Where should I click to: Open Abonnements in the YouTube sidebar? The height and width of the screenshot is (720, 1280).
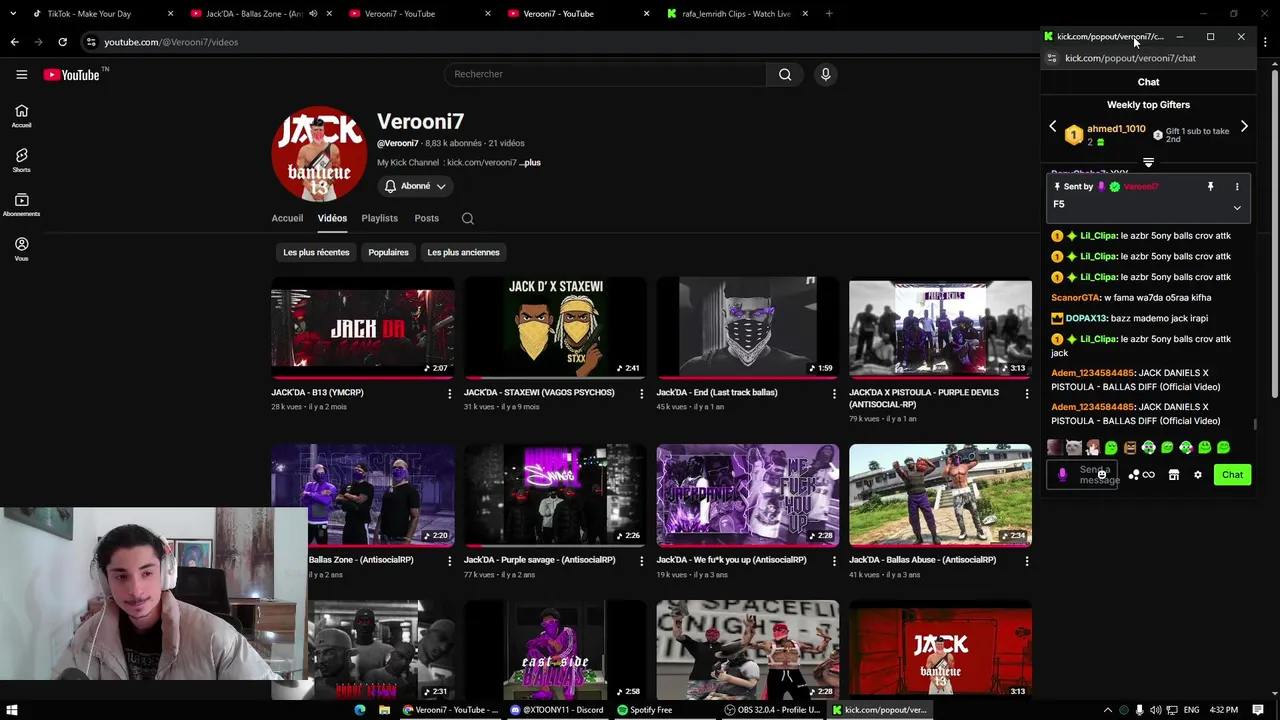coord(21,204)
